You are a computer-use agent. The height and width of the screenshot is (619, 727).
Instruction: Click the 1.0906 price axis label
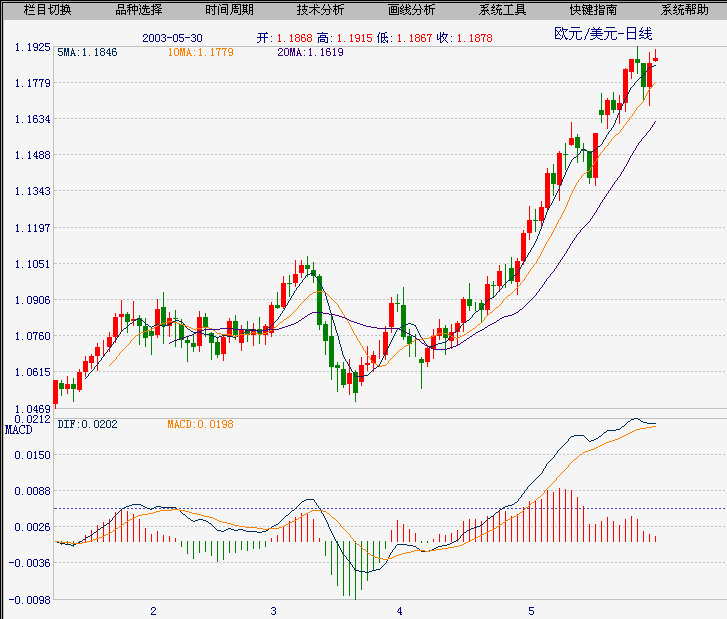click(32, 300)
